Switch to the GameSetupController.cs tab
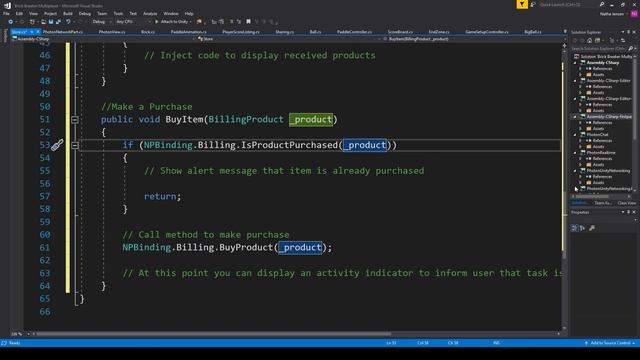 coord(487,32)
